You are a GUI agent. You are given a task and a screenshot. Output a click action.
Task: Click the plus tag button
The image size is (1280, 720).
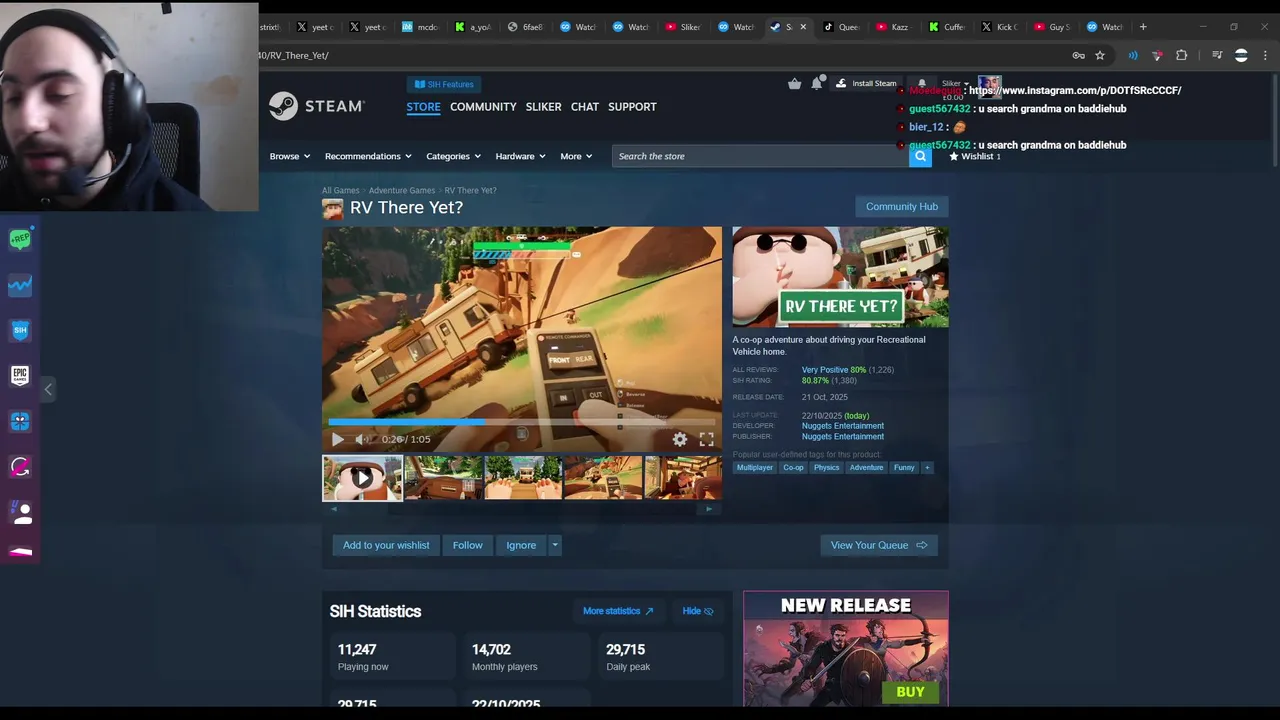pyautogui.click(x=927, y=468)
